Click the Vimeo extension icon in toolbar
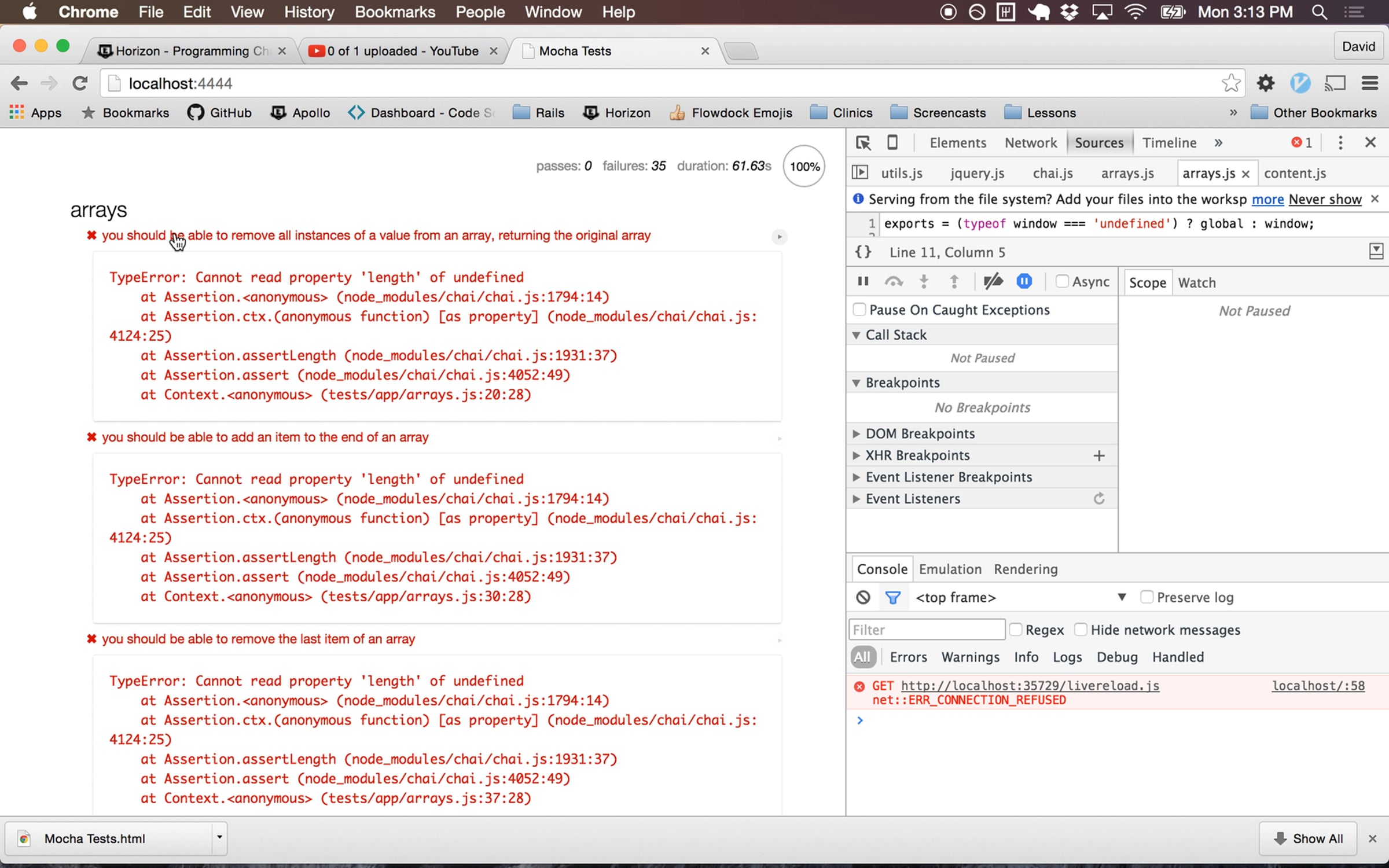 [1300, 83]
